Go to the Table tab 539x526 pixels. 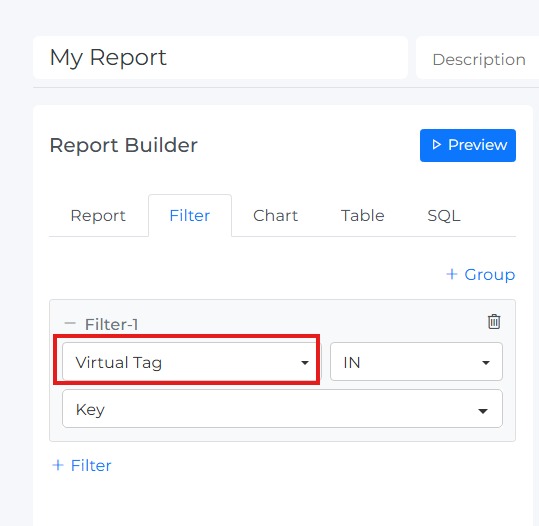pyautogui.click(x=363, y=216)
